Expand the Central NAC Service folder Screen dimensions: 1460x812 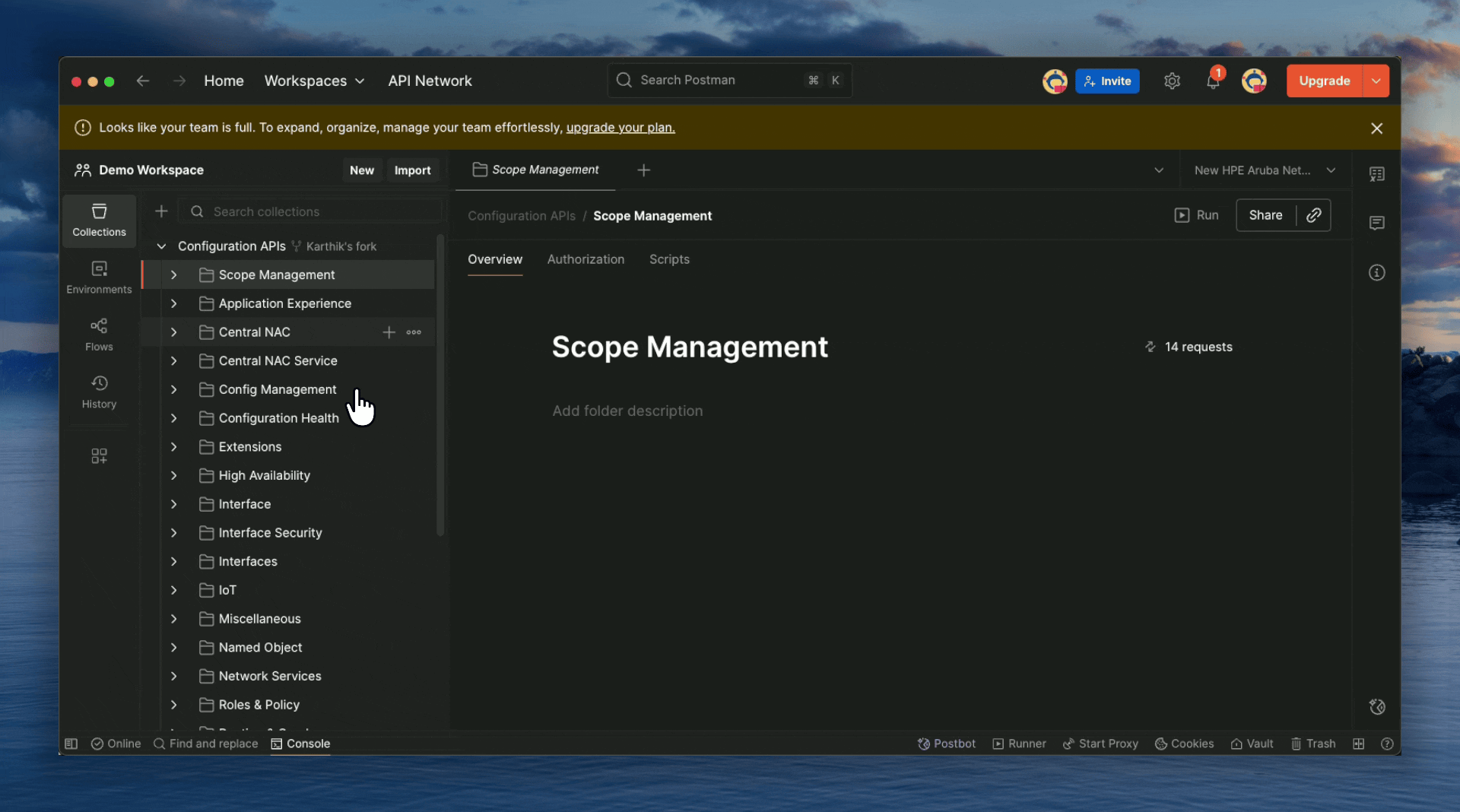click(x=174, y=360)
